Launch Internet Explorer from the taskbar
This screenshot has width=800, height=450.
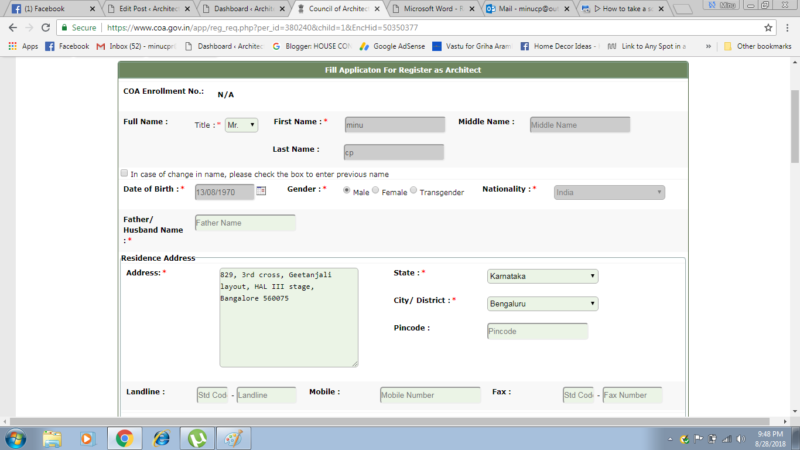click(160, 438)
